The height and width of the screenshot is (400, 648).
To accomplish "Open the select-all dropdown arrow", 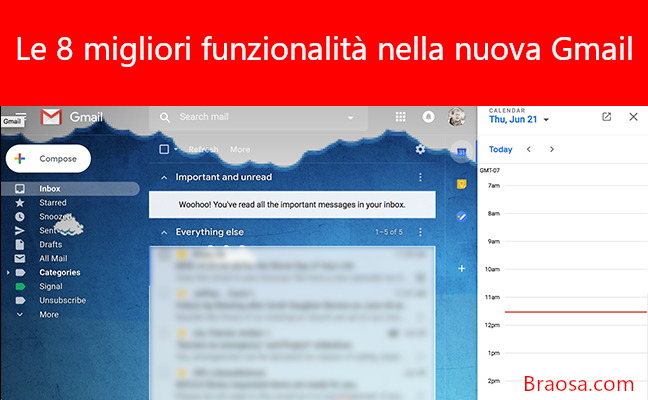I will (x=176, y=149).
